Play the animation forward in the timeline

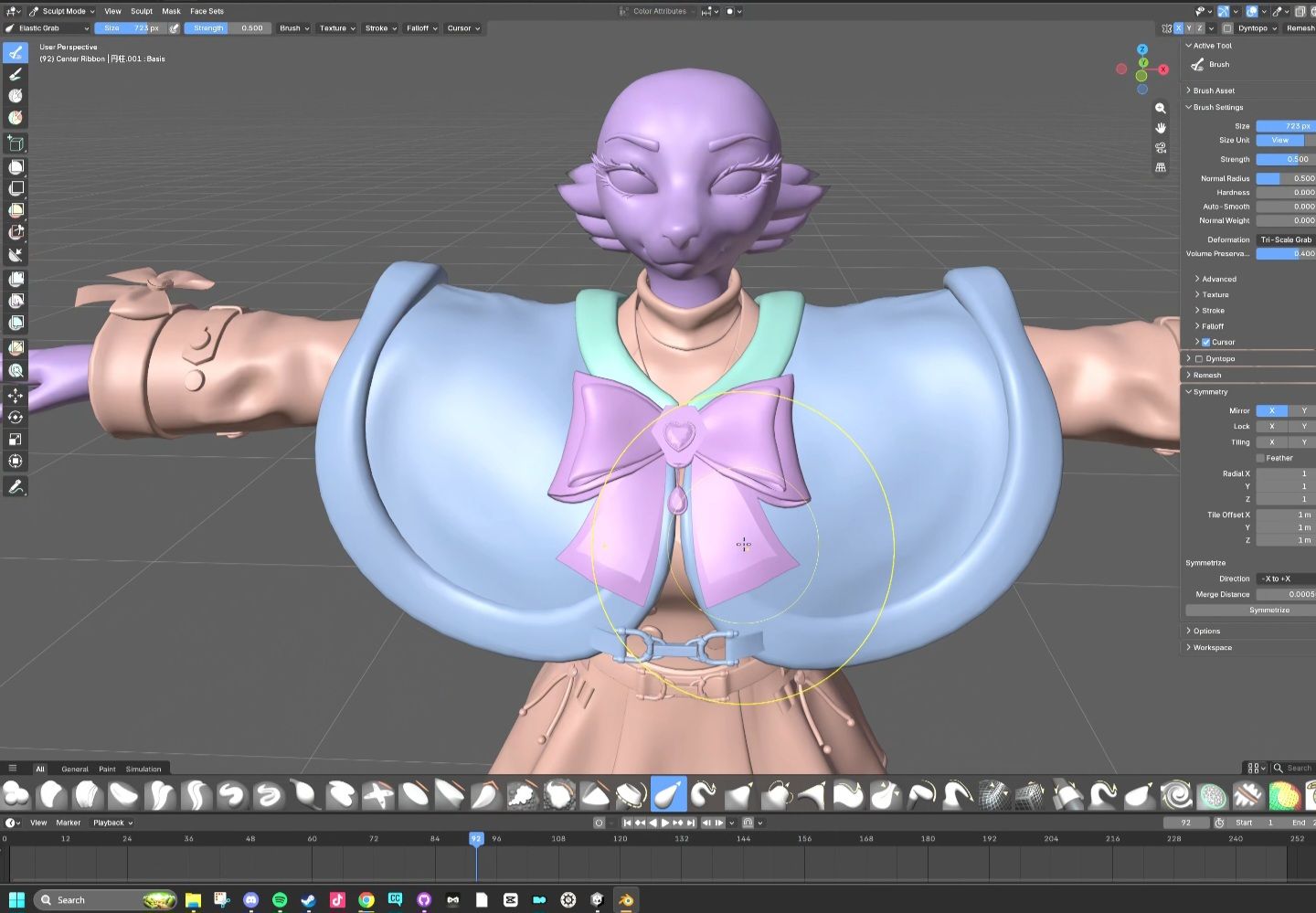pos(664,823)
